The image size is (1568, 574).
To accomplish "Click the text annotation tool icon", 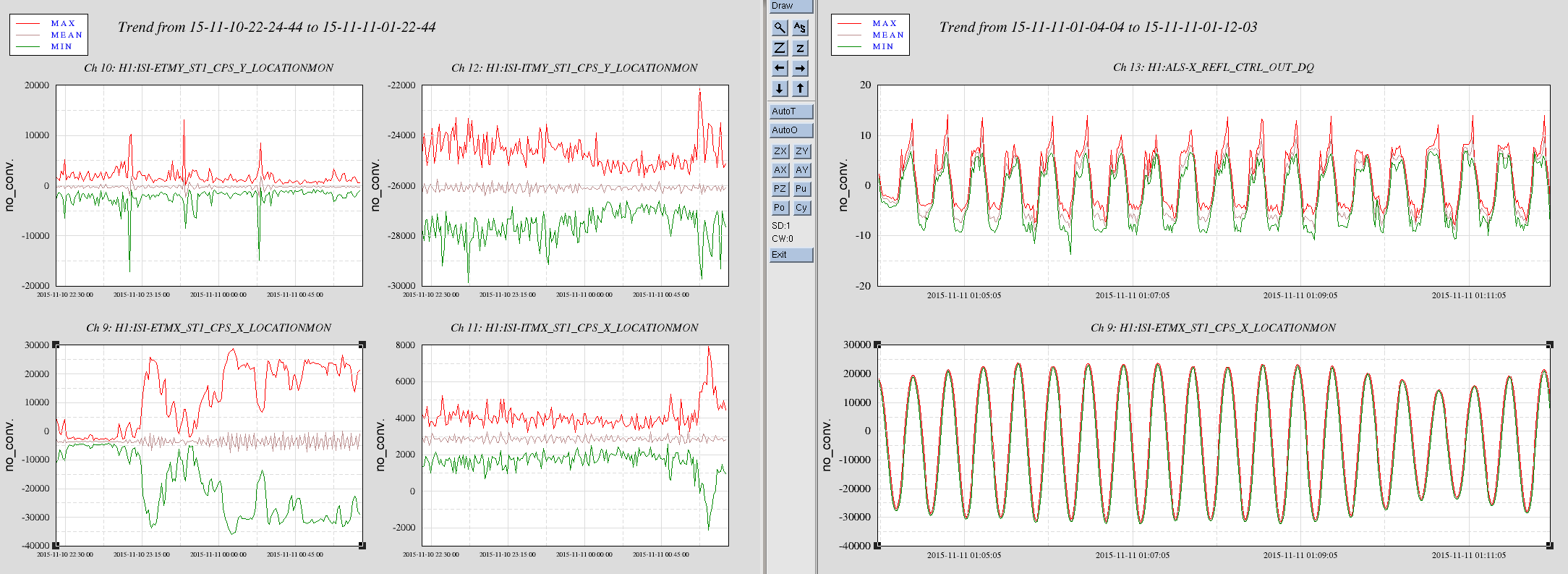I will pyautogui.click(x=800, y=28).
